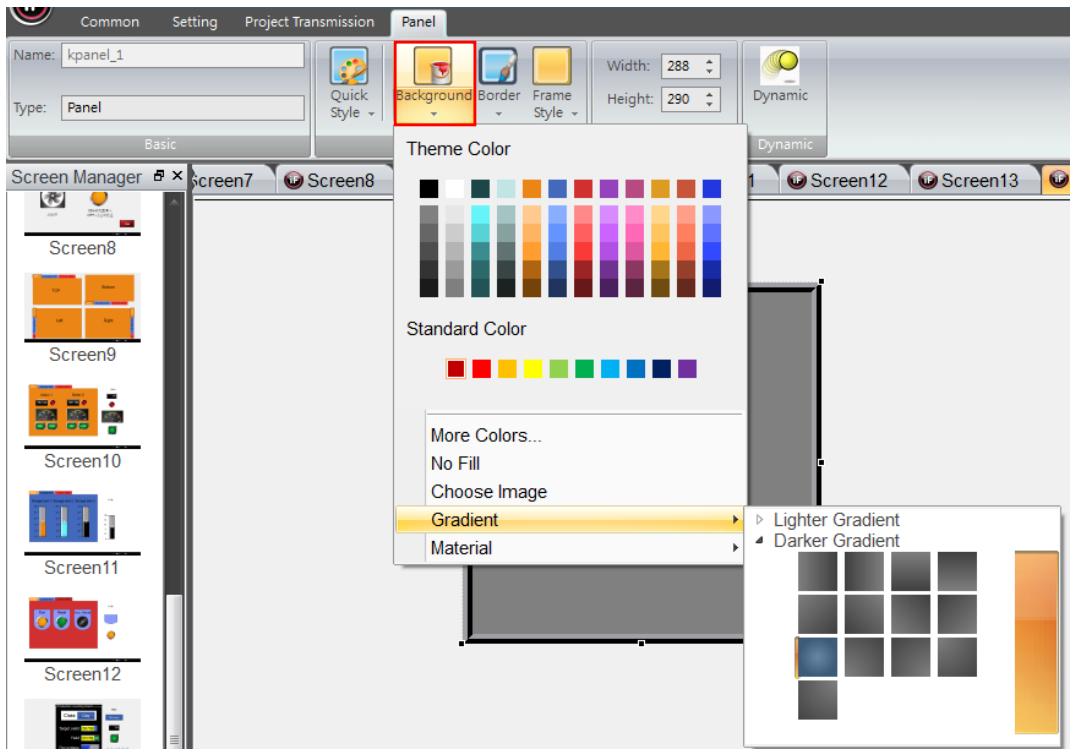Select the Screen8 tab icon

[x=293, y=180]
